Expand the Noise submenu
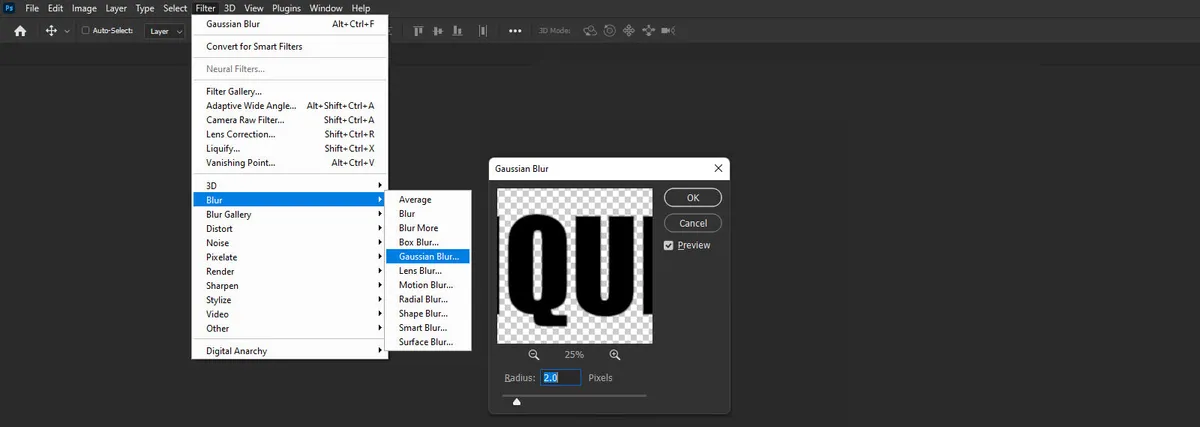The height and width of the screenshot is (427, 1200). coord(290,243)
